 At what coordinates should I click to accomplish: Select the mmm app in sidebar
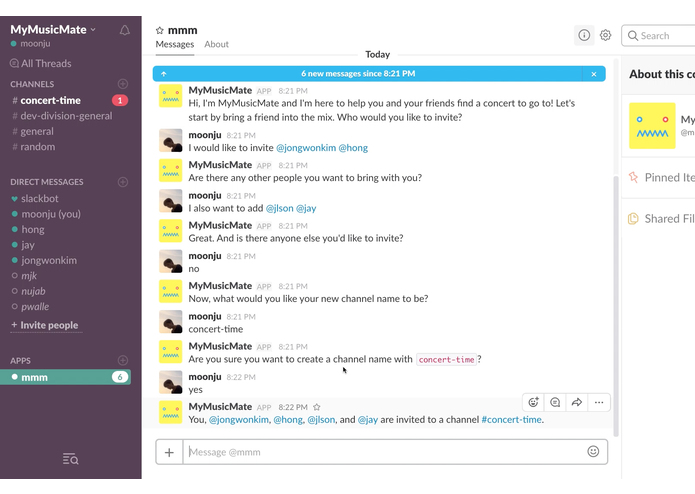pyautogui.click(x=66, y=377)
